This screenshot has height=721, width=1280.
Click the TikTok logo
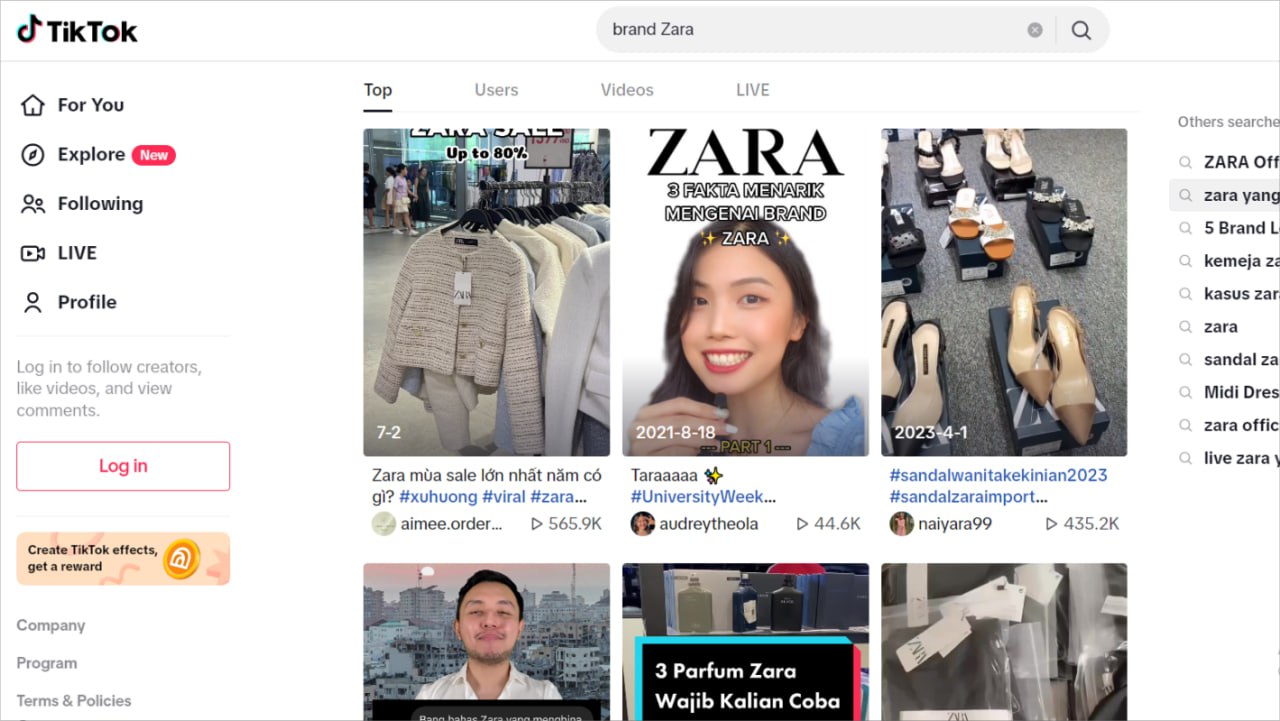pos(77,30)
